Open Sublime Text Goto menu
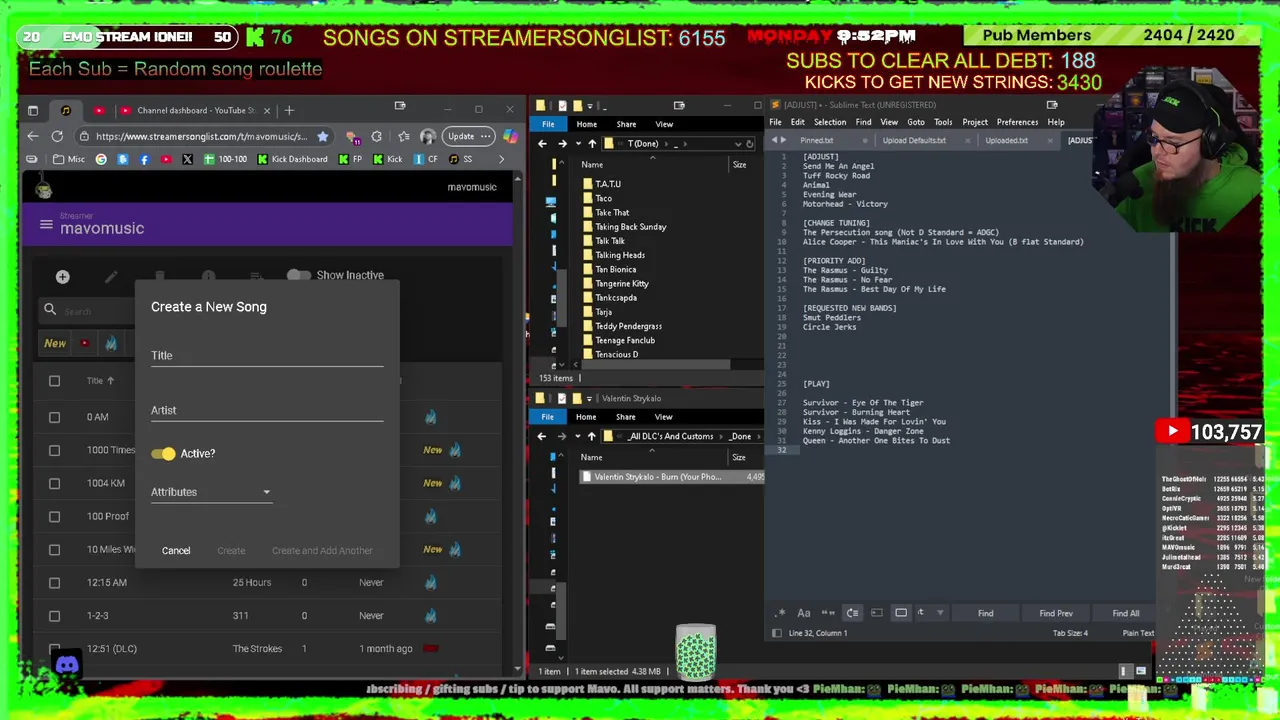The height and width of the screenshot is (720, 1280). click(916, 122)
